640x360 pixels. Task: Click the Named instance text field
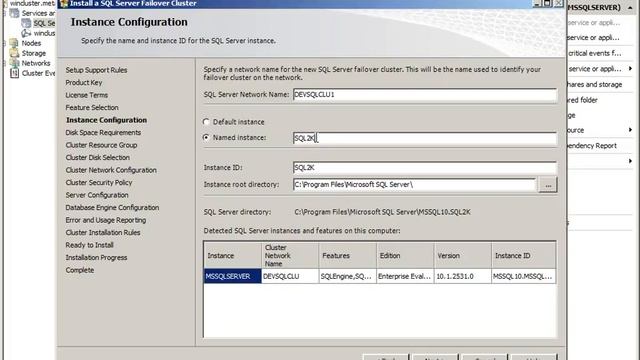click(x=424, y=138)
